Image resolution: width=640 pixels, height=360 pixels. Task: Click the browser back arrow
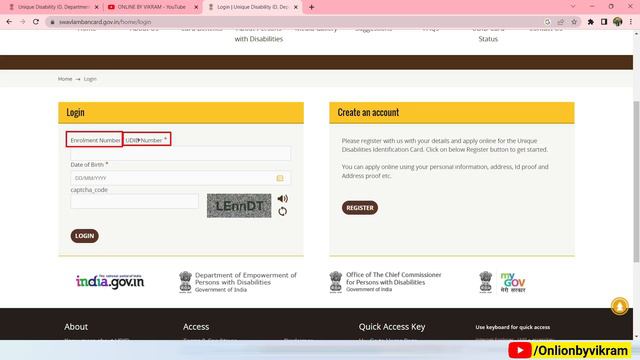point(9,22)
